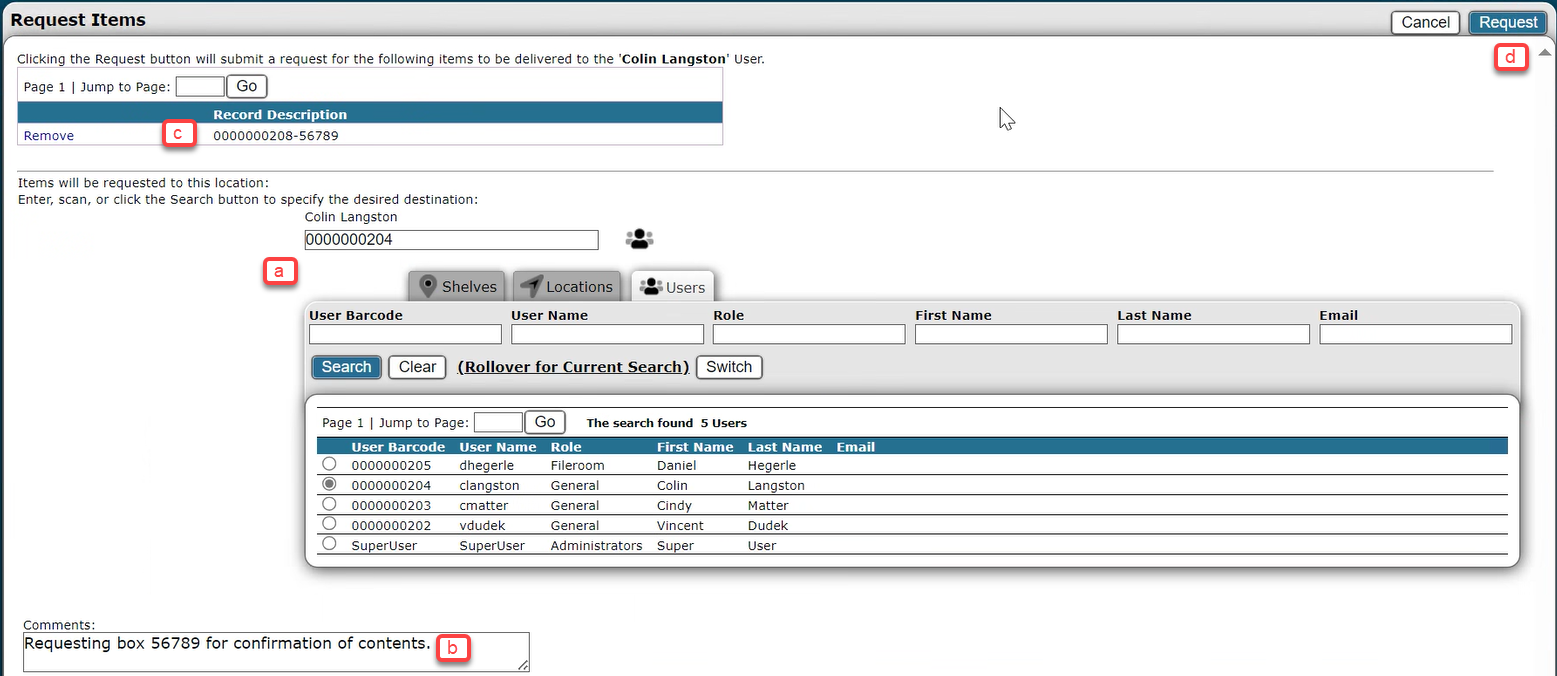Image resolution: width=1557 pixels, height=676 pixels.
Task: Select radio button for user dhegerle
Action: pos(329,465)
